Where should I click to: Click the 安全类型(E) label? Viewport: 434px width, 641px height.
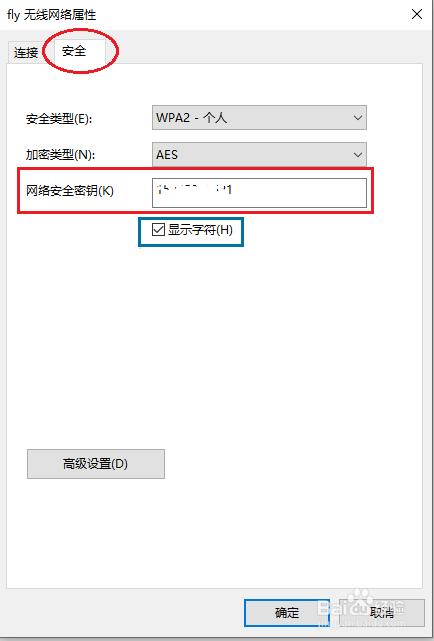[x=59, y=119]
